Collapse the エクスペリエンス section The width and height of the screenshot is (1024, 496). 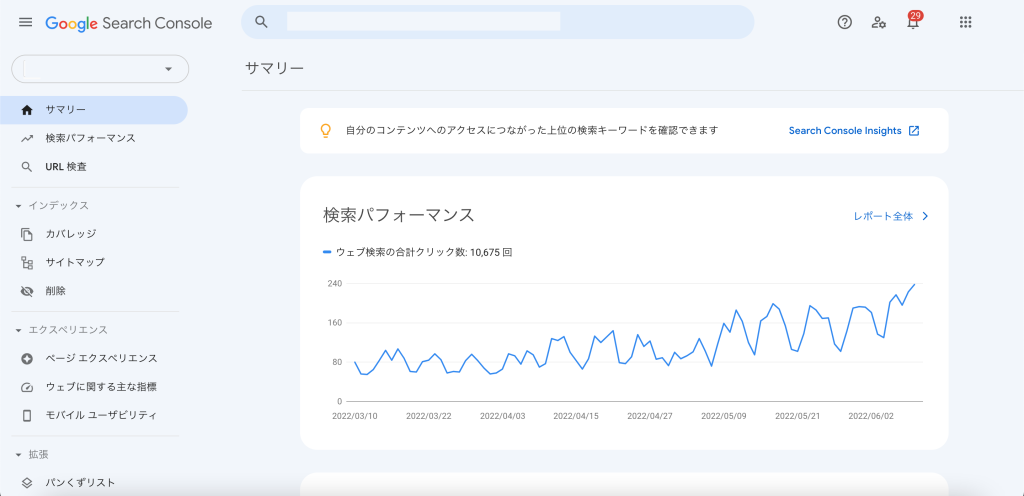click(x=61, y=330)
